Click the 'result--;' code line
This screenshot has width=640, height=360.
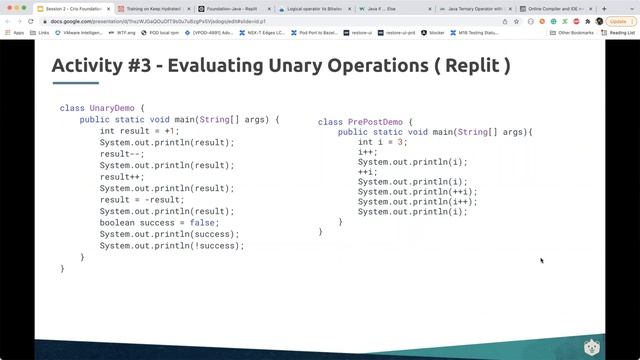click(x=122, y=154)
